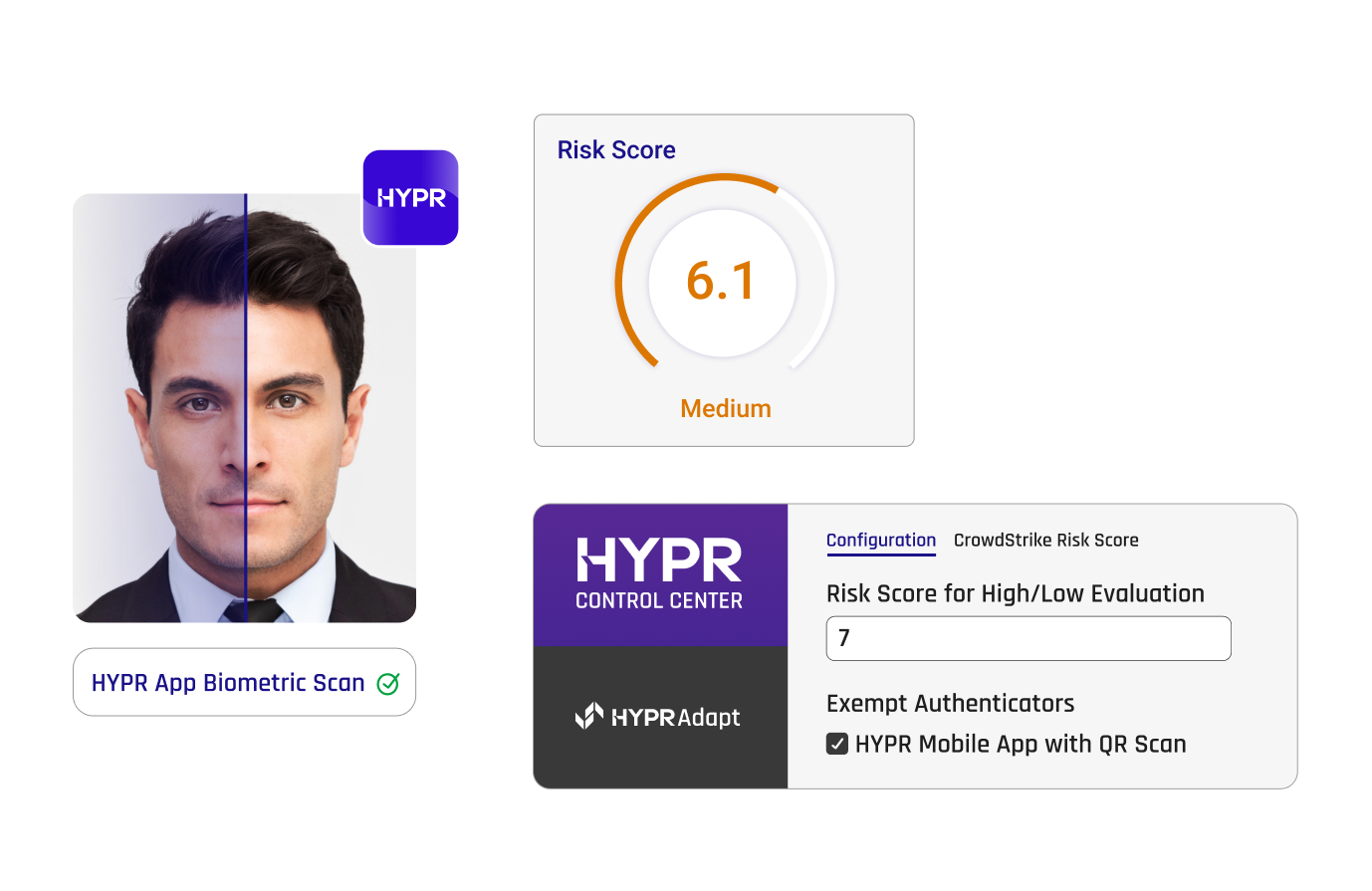Select the Configuration tab
This screenshot has height=891, width=1372.
881,539
